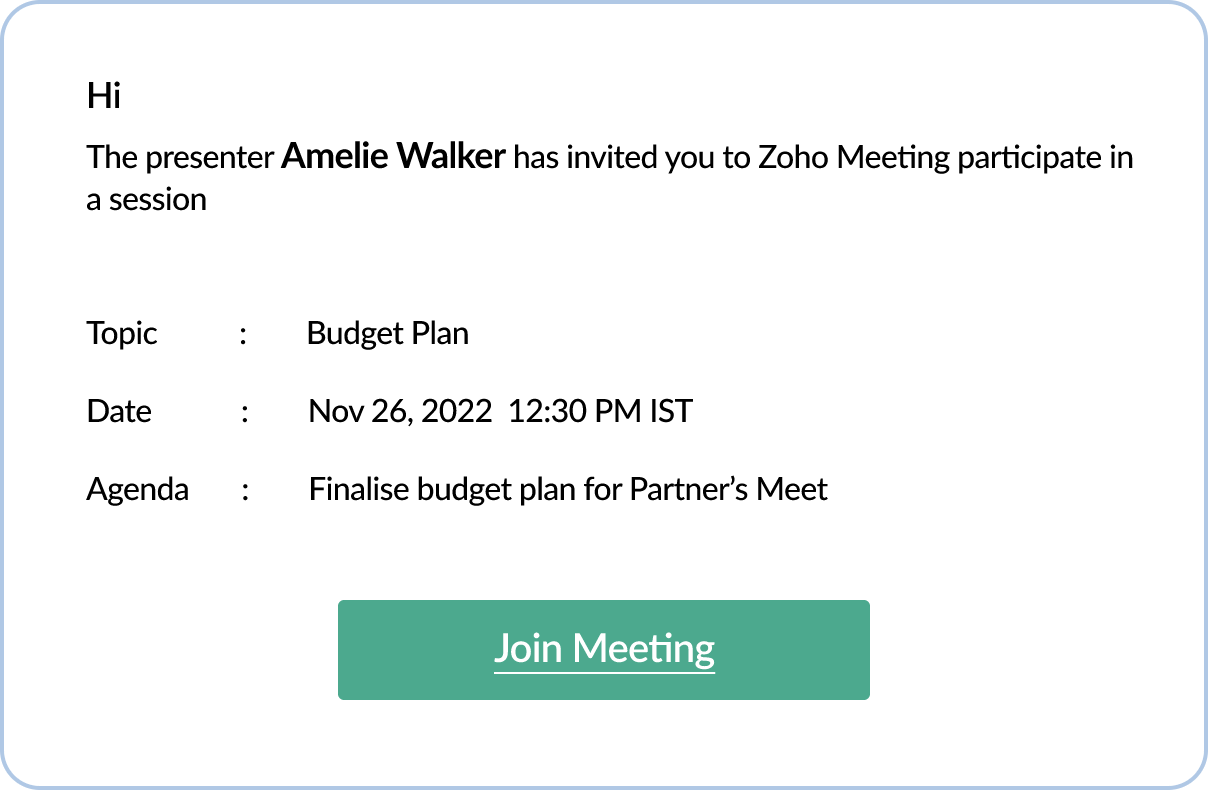This screenshot has width=1208, height=790.
Task: Click the "IST" timezone abbreviation
Action: coord(670,411)
